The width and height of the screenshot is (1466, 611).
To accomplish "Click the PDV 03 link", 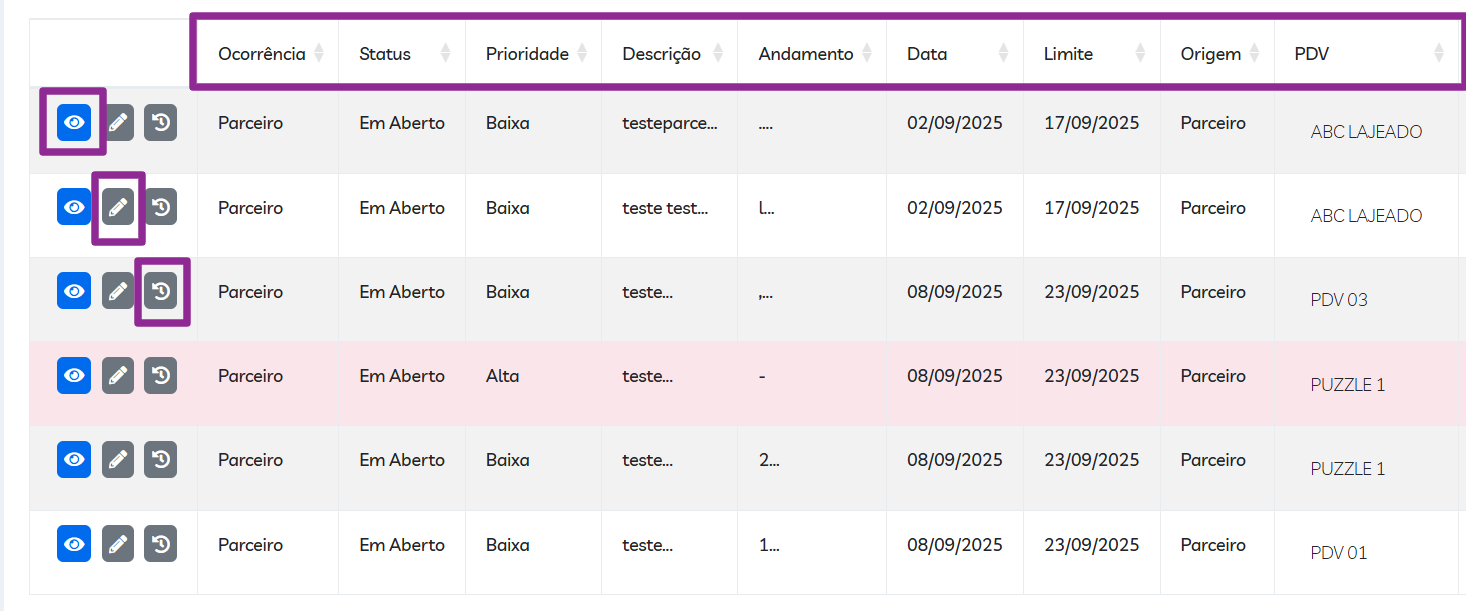I will pyautogui.click(x=1338, y=300).
